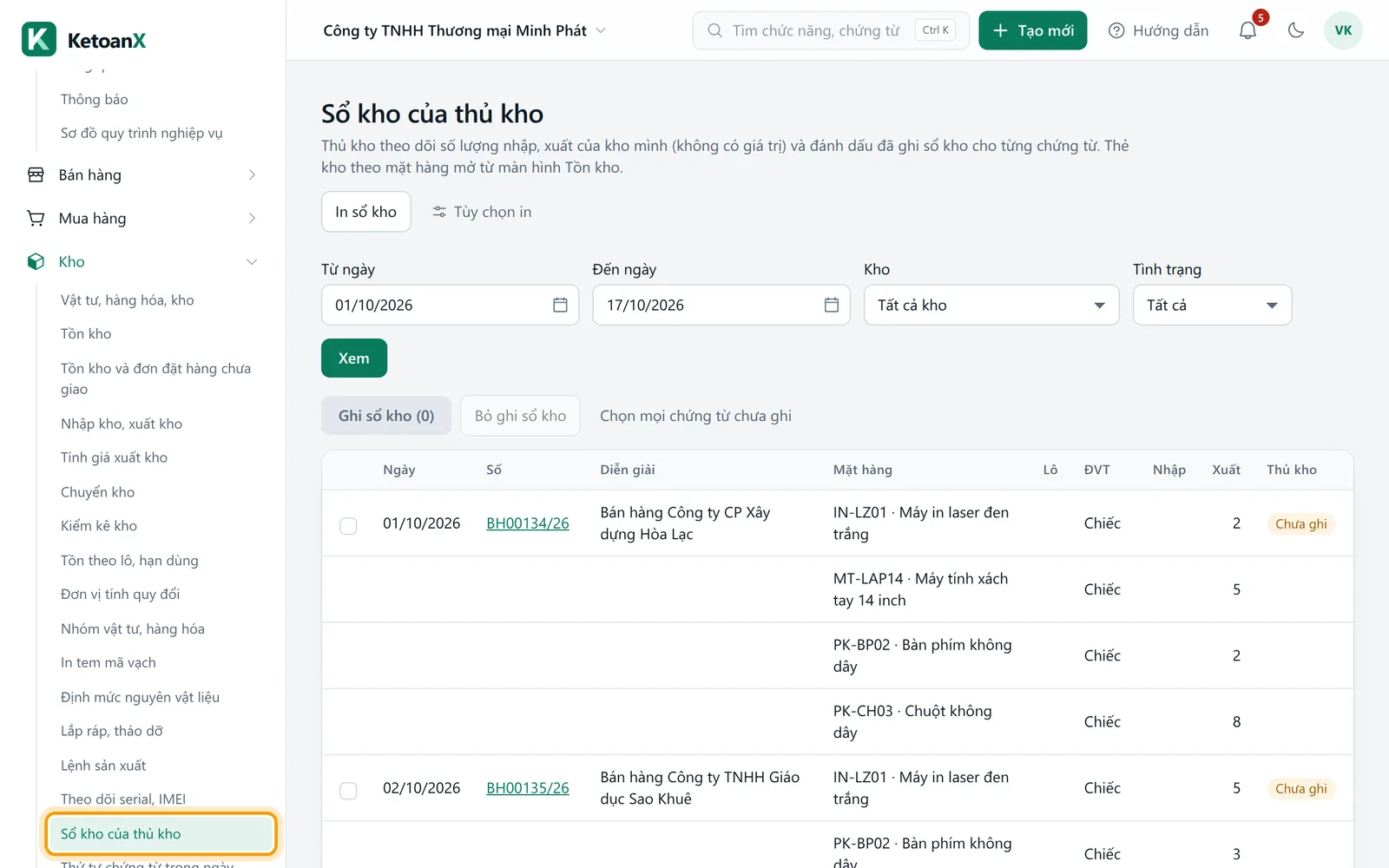
Task: Tick checkbox for voucher BH00135/26
Action: pyautogui.click(x=348, y=790)
